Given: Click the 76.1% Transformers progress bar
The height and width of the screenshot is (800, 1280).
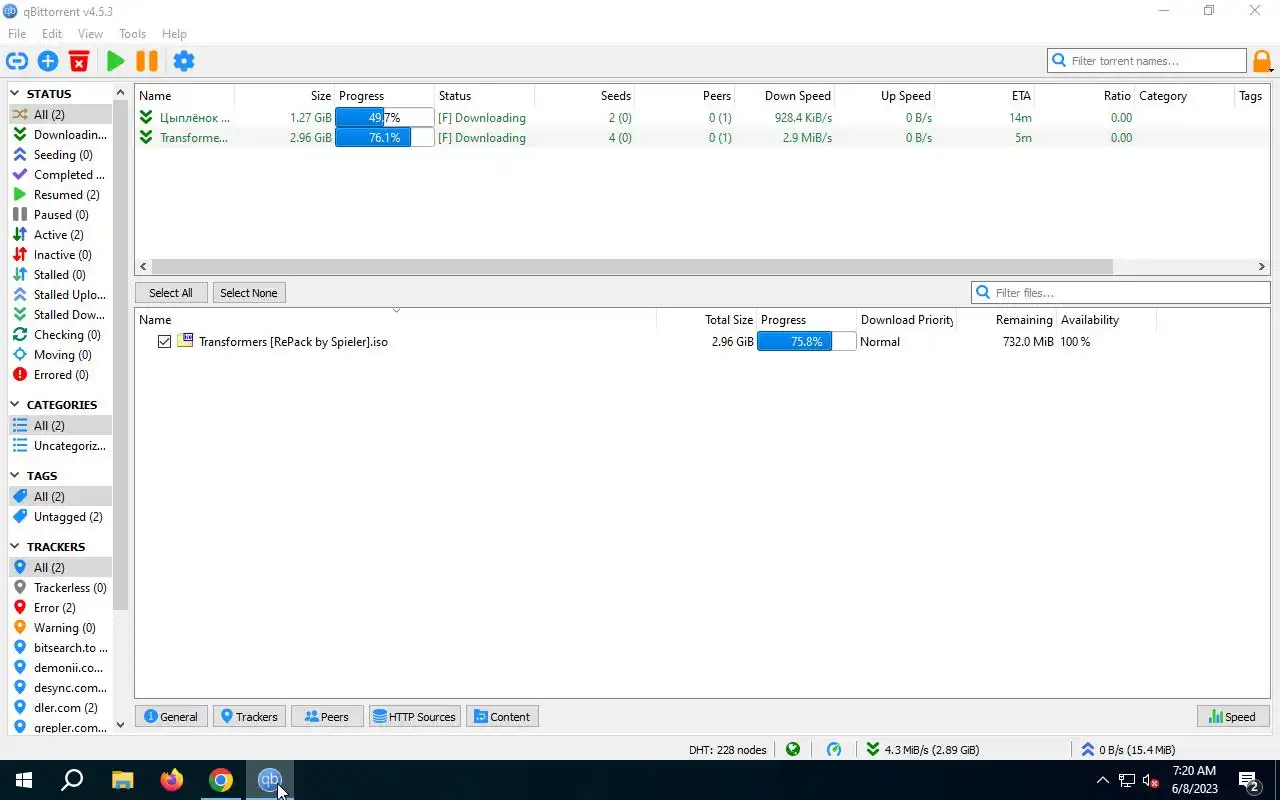Looking at the screenshot, I should coord(384,138).
